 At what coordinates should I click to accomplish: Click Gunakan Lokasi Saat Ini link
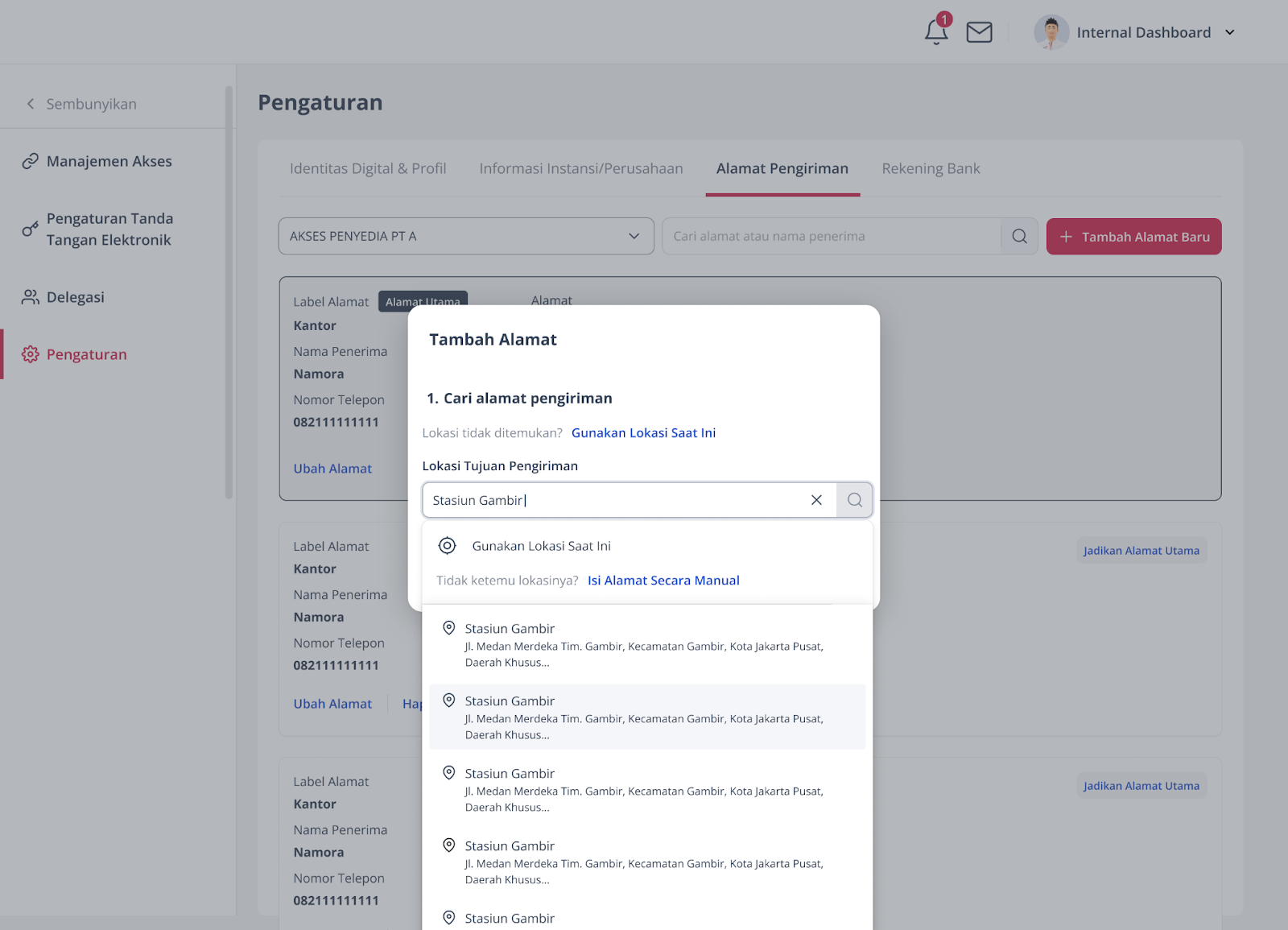point(643,433)
